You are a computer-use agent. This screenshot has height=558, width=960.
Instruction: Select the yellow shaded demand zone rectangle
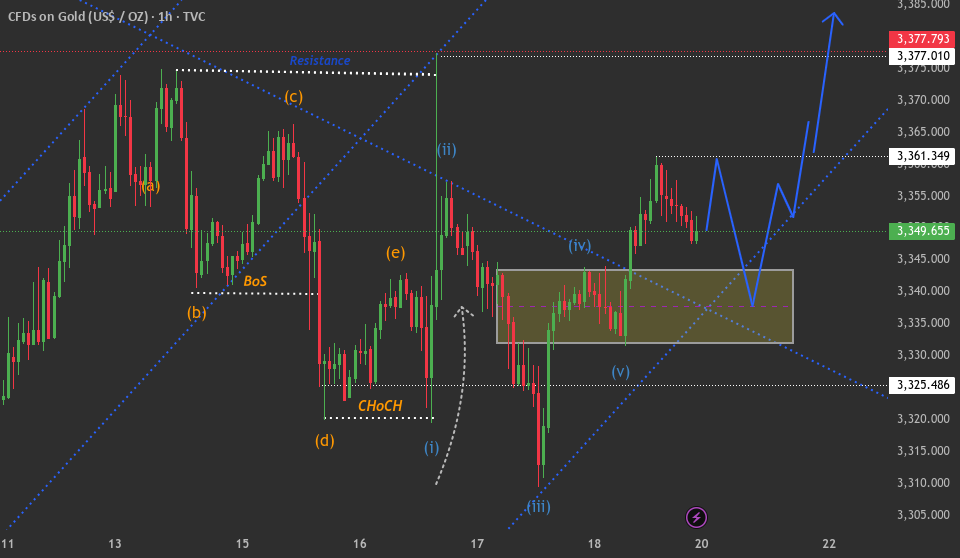click(x=645, y=306)
